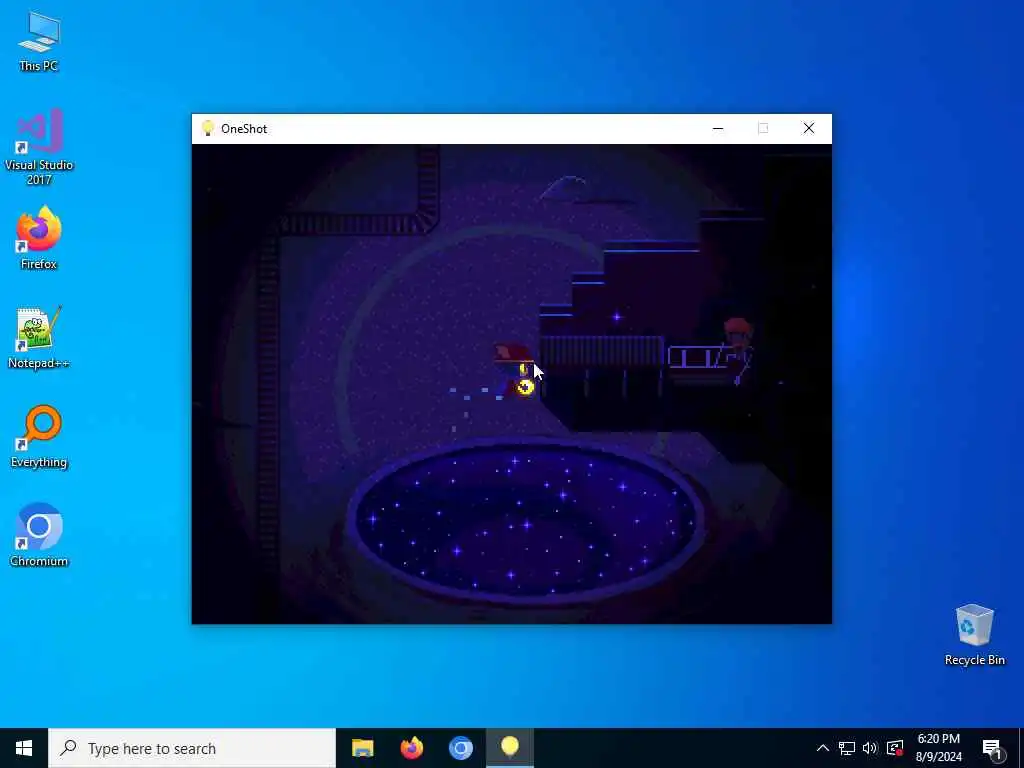The image size is (1024, 768).
Task: Open the clock showing 6:20 PM
Action: coord(938,748)
